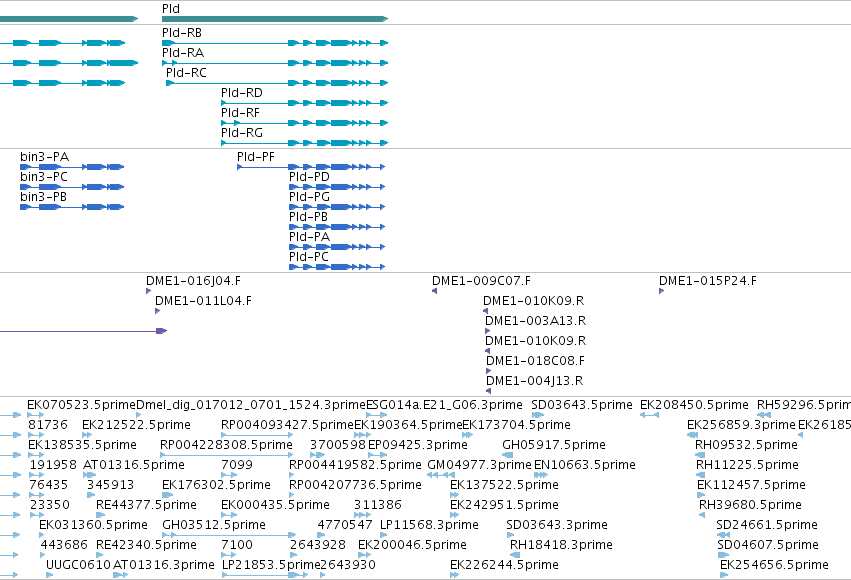
Task: Select the ESG014a.E21_G06.3prime label
Action: click(444, 405)
